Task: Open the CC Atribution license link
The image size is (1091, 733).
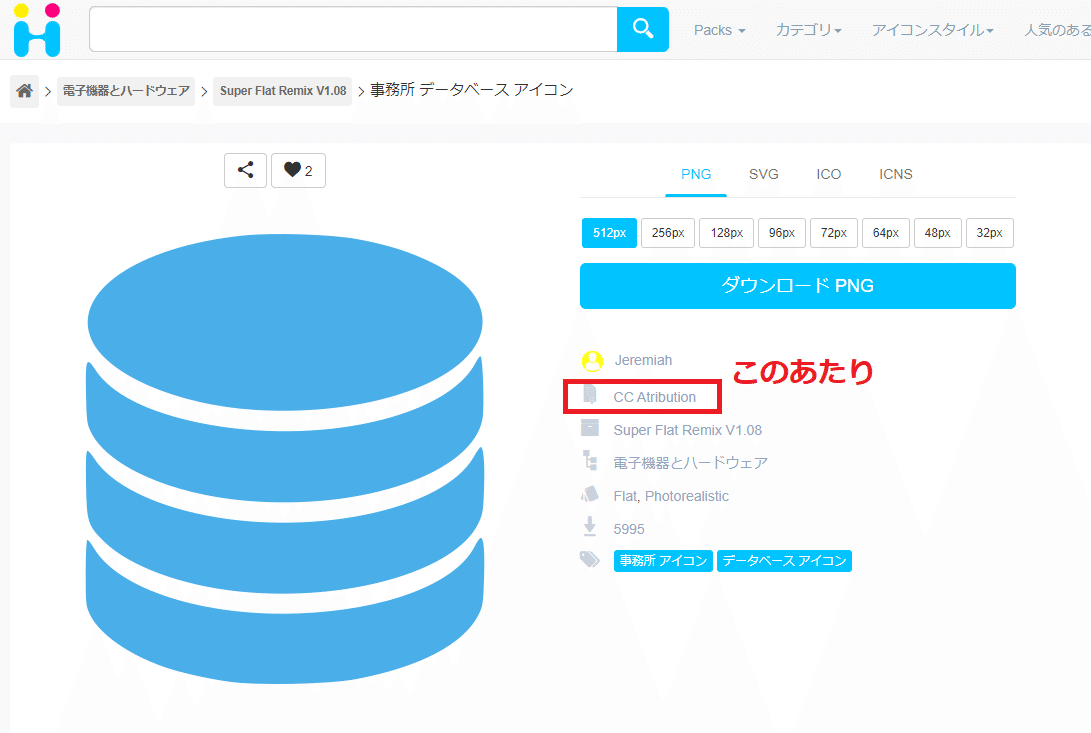Action: (x=654, y=397)
